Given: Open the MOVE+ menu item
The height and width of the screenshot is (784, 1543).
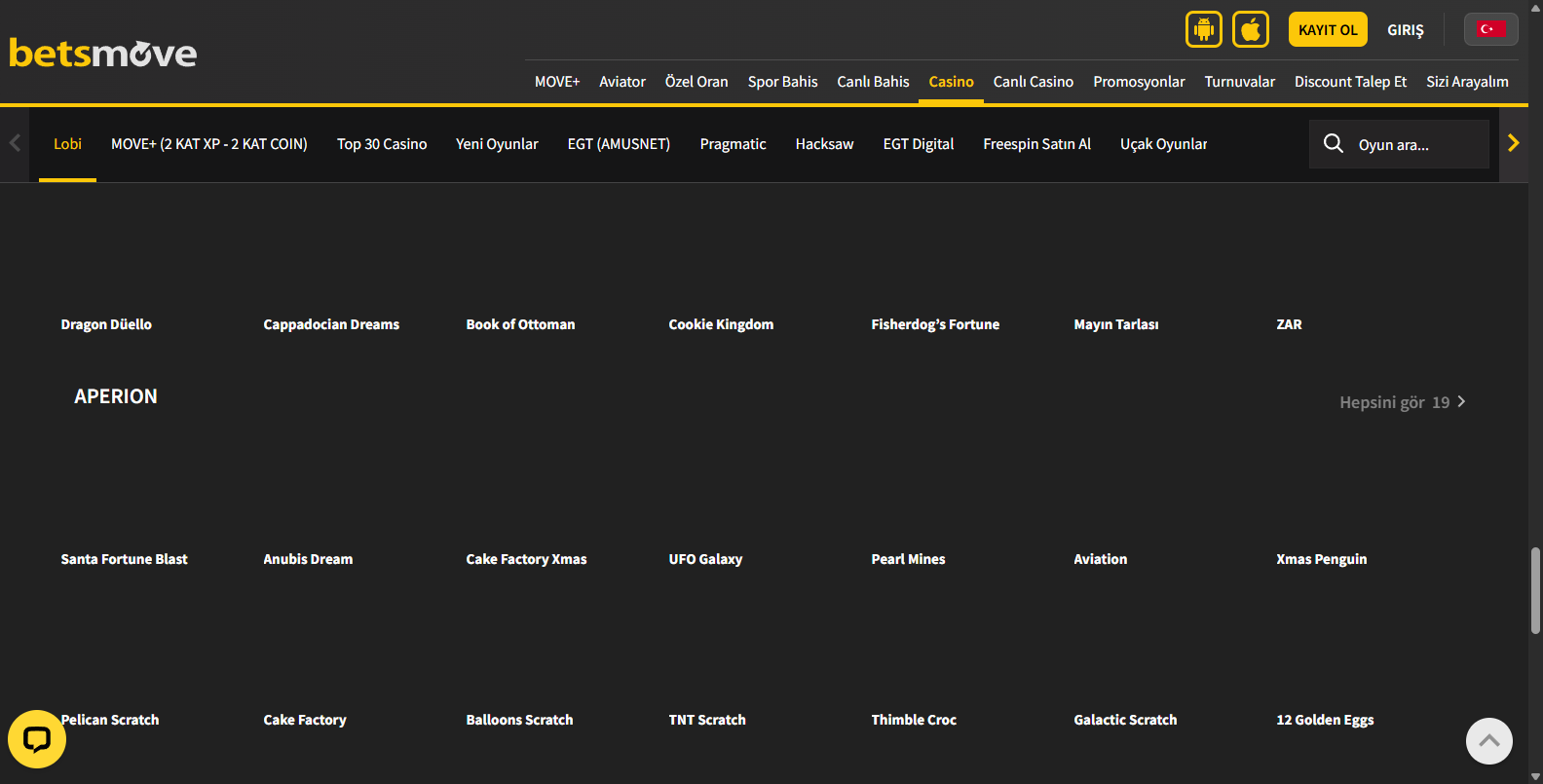Looking at the screenshot, I should [557, 82].
